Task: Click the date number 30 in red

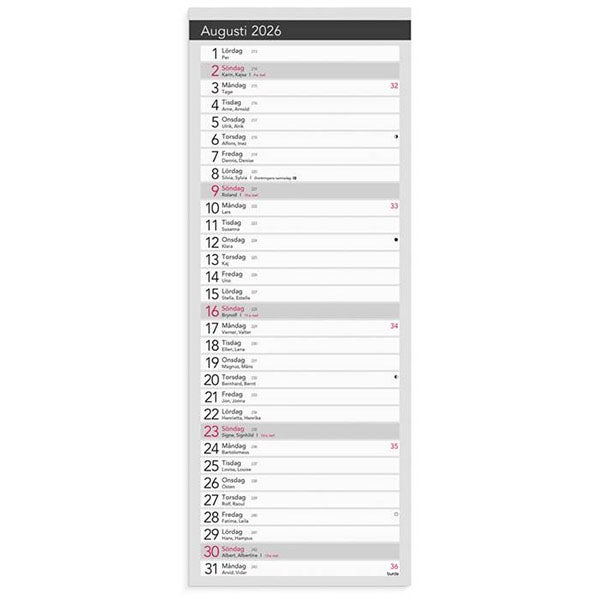Action: pyautogui.click(x=211, y=551)
